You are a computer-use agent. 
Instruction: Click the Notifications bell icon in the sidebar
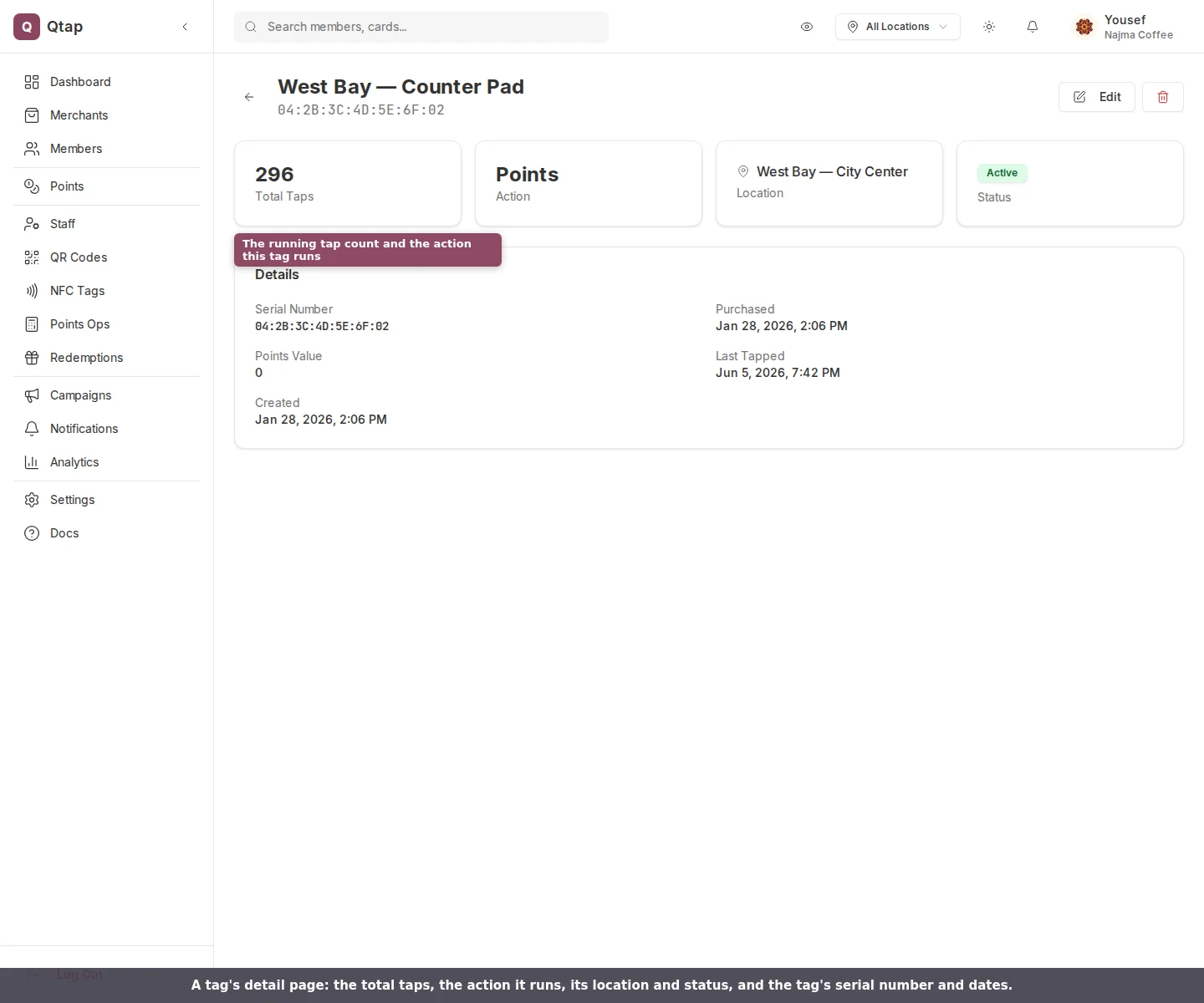(32, 429)
